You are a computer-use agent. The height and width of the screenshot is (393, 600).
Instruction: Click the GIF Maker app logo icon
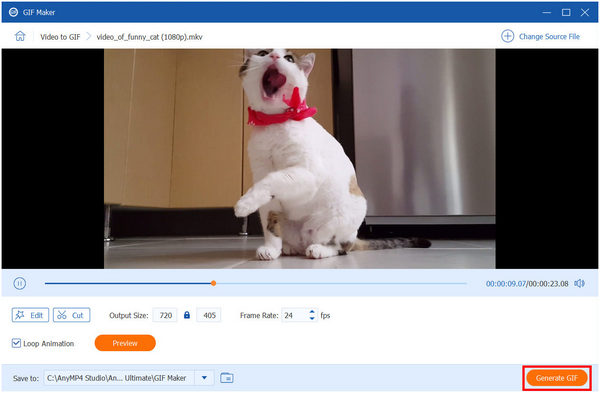(x=13, y=12)
